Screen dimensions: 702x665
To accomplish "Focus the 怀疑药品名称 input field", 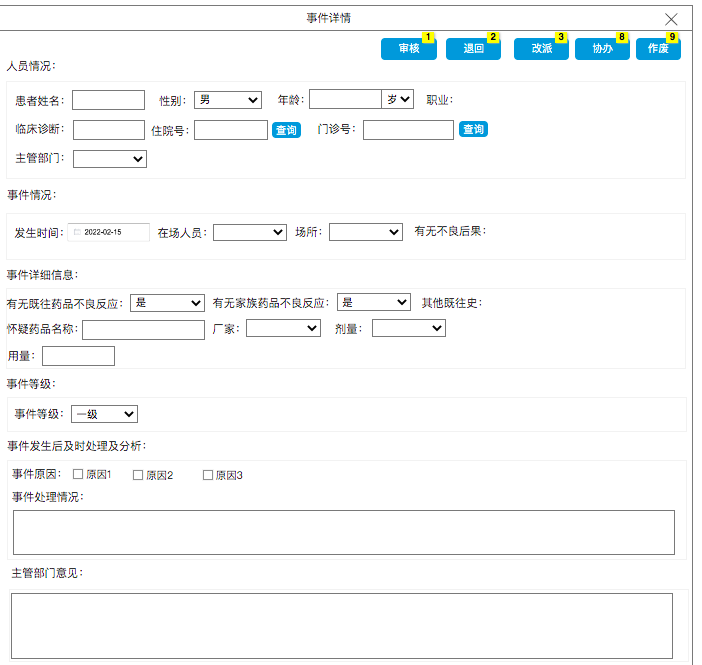I will [143, 330].
